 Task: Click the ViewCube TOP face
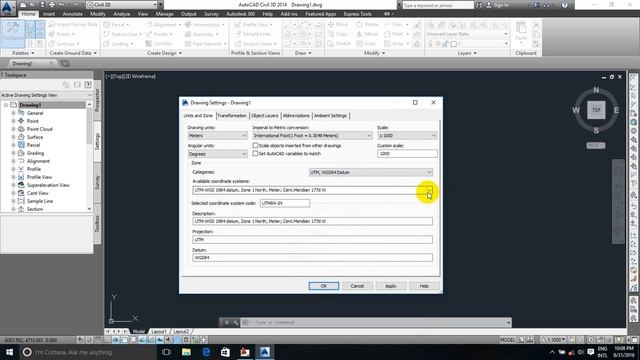coord(596,110)
